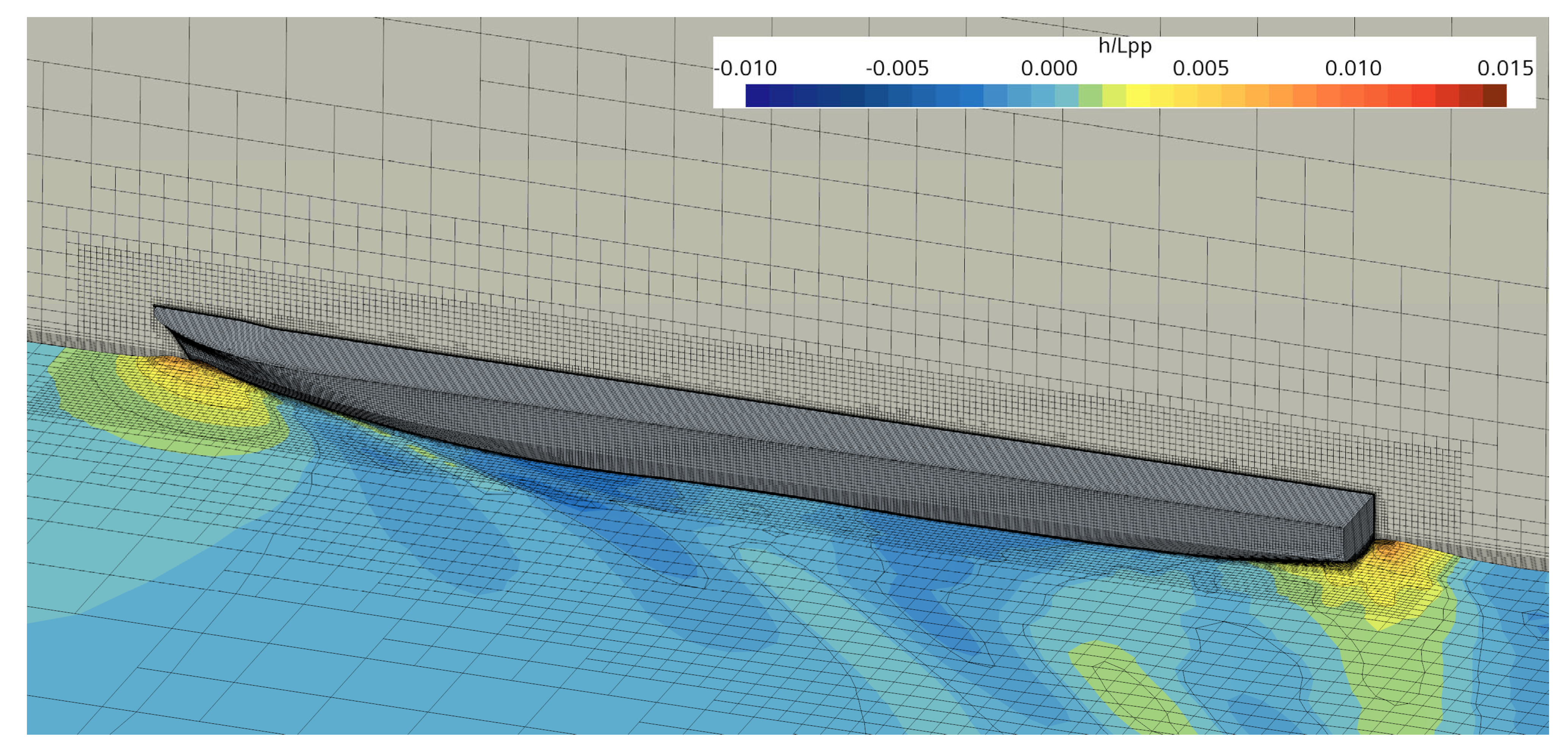
Task: Pick the bright yellow colorbar segment
Action: pos(1138,95)
